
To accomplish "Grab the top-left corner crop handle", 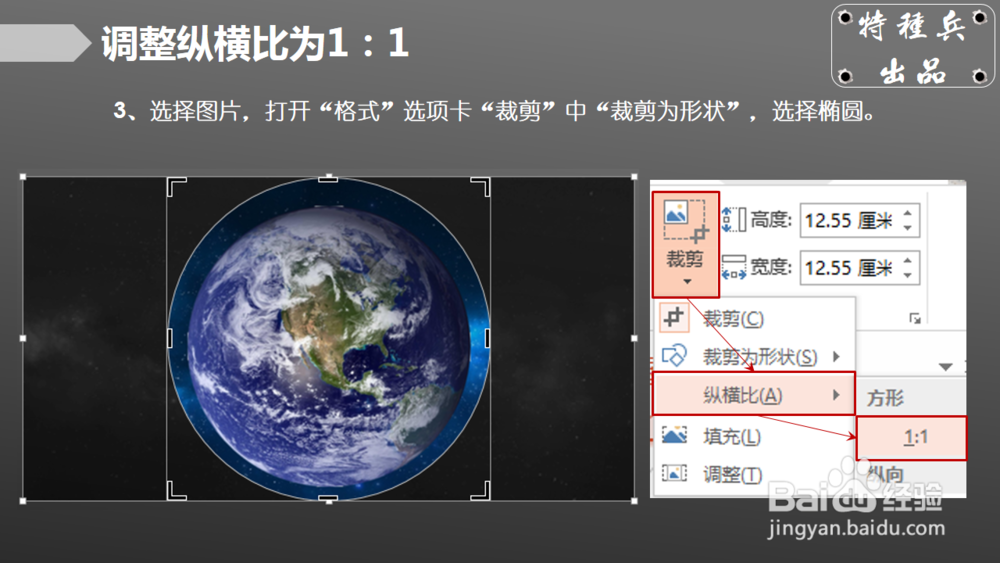I will (x=175, y=186).
